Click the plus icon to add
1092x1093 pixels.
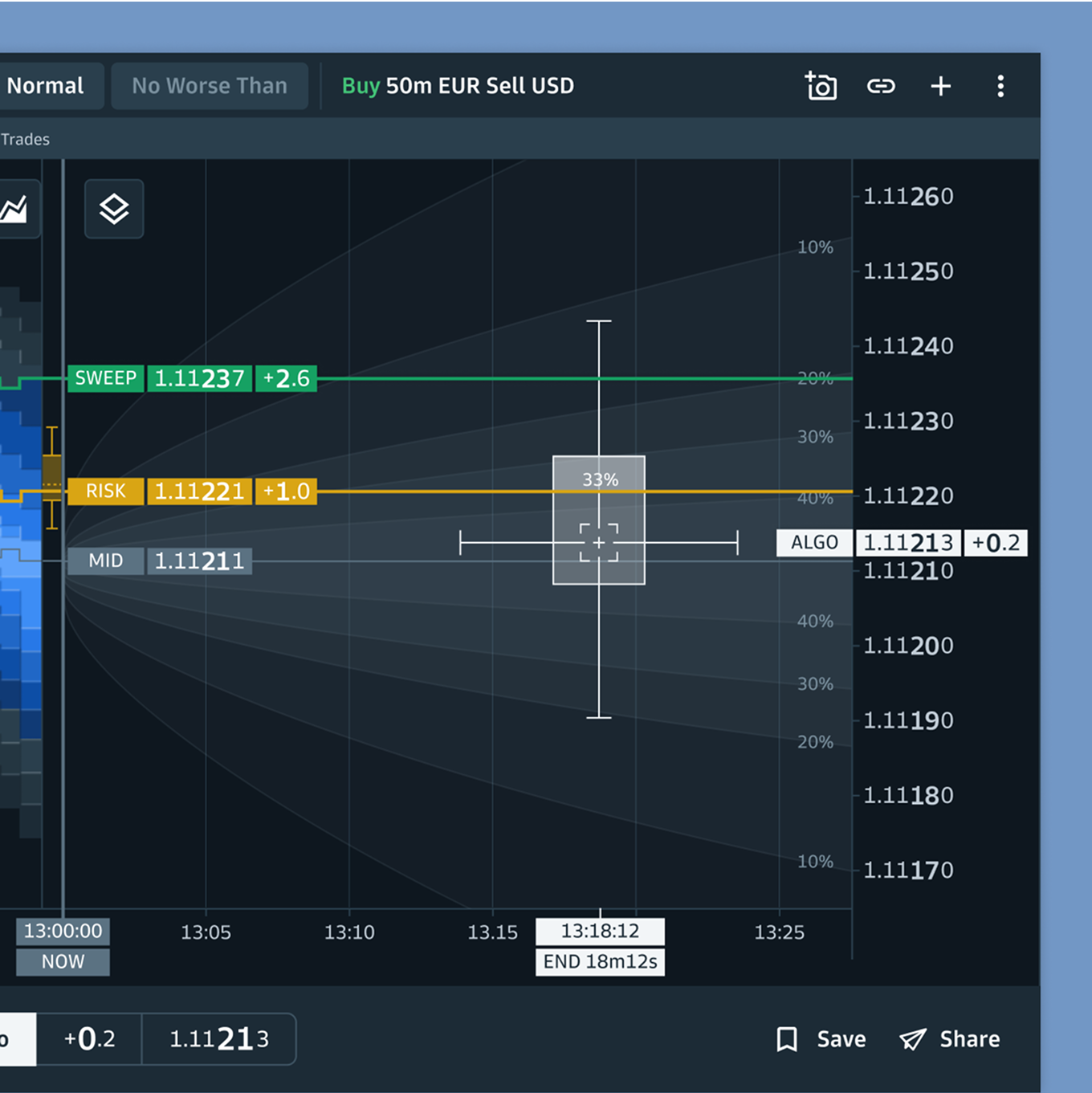(x=940, y=86)
